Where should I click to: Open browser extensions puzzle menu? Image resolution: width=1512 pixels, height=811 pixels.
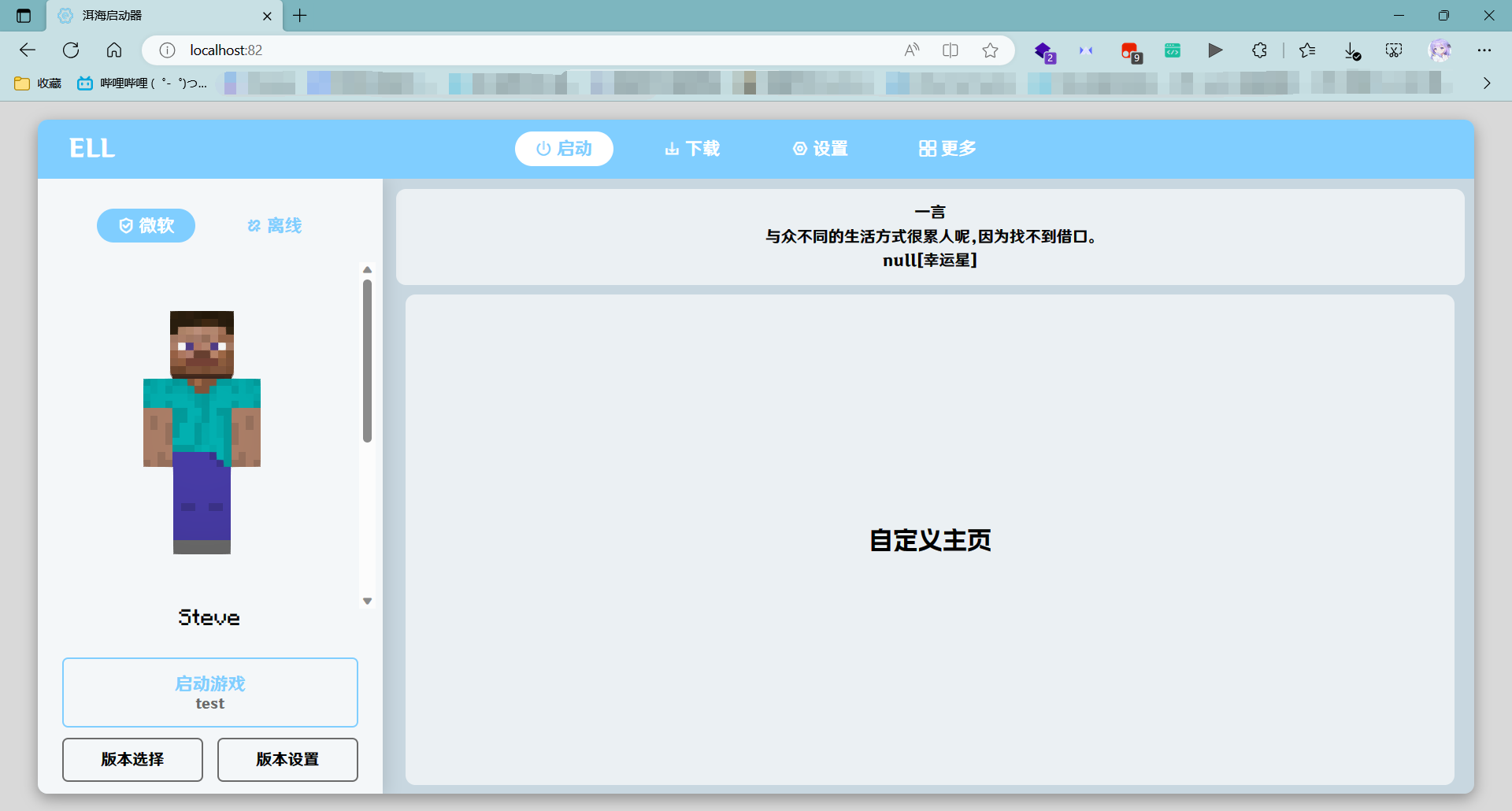(x=1259, y=50)
